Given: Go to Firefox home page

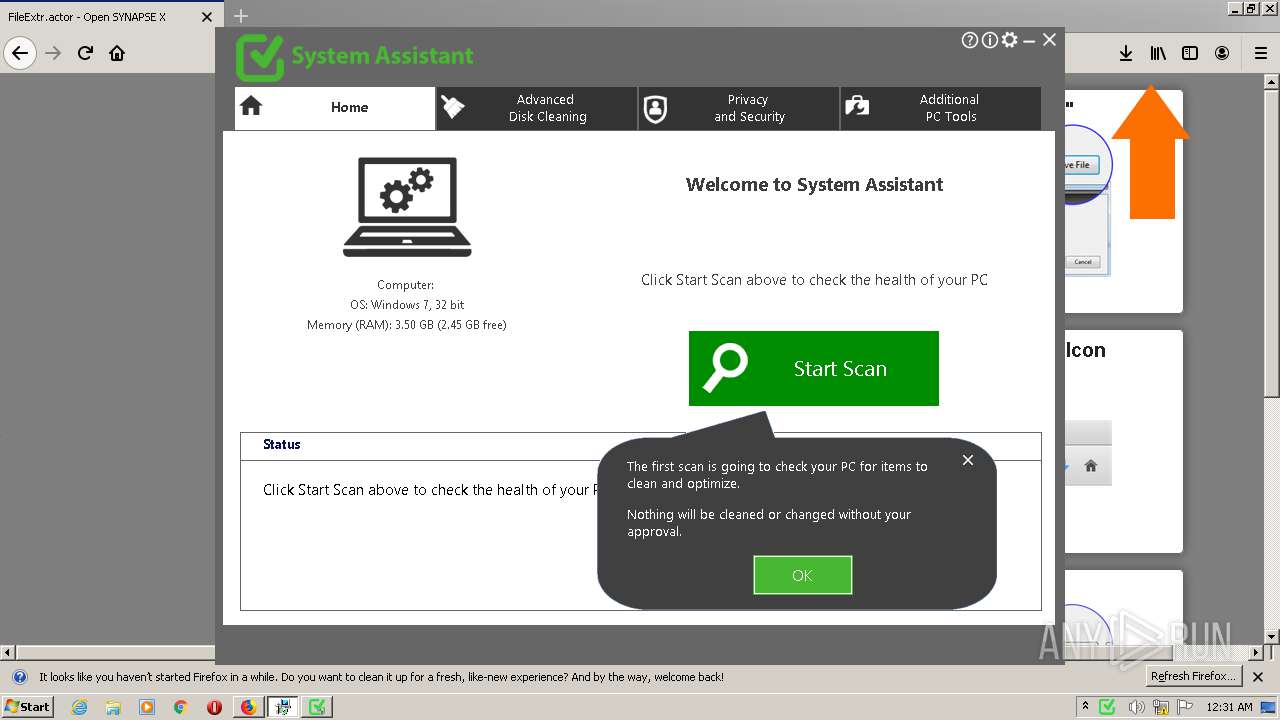Looking at the screenshot, I should point(117,53).
